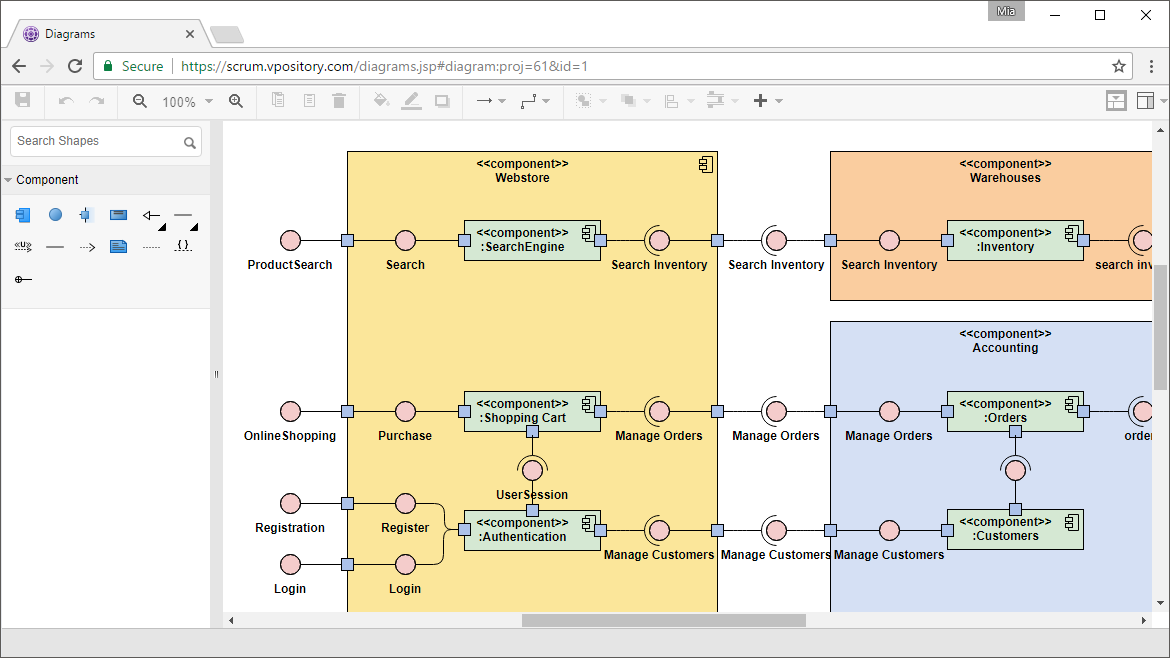Choose the Association line in palette's top row

pos(183,215)
